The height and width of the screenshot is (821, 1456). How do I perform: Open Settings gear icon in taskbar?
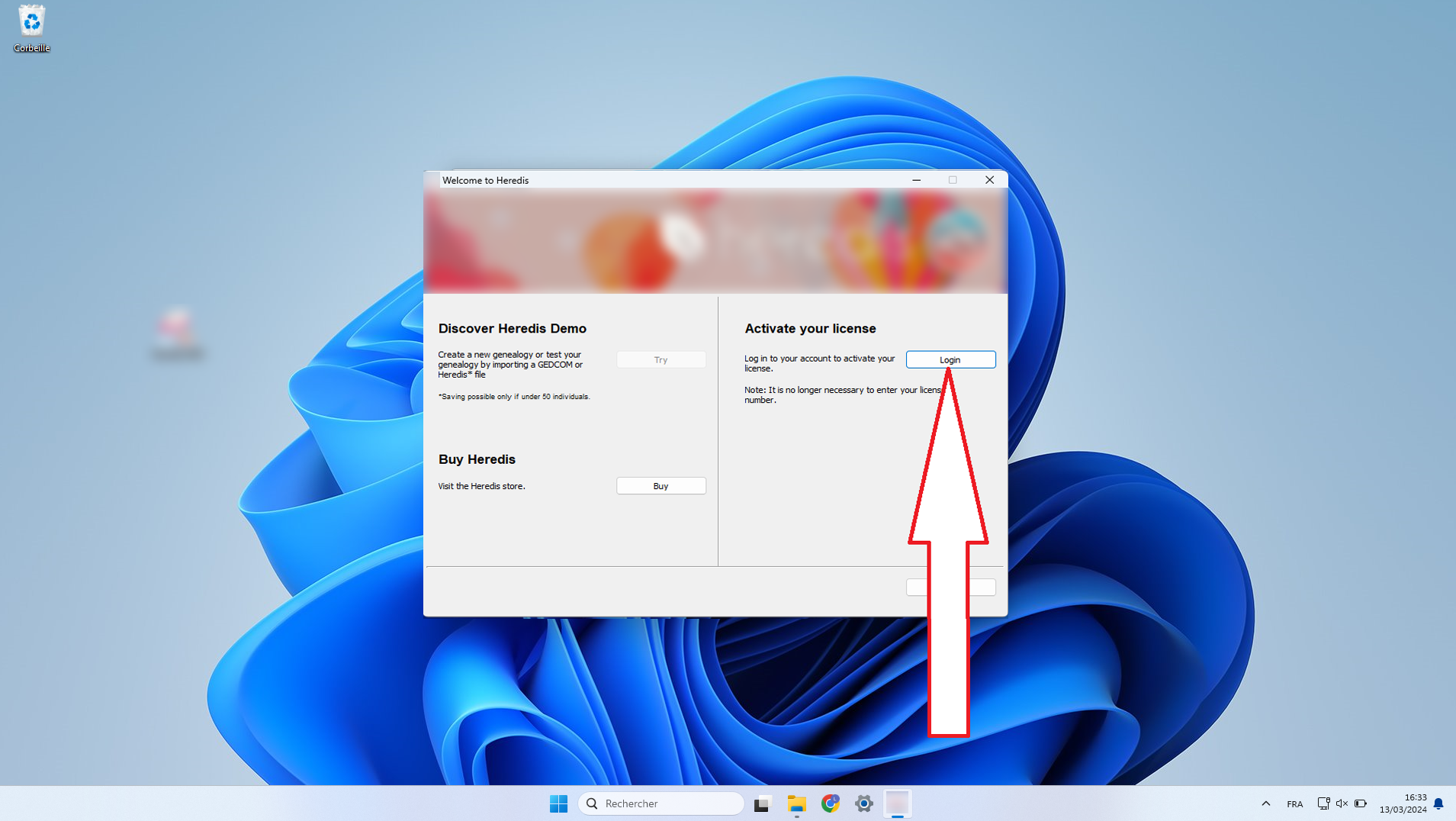[863, 803]
